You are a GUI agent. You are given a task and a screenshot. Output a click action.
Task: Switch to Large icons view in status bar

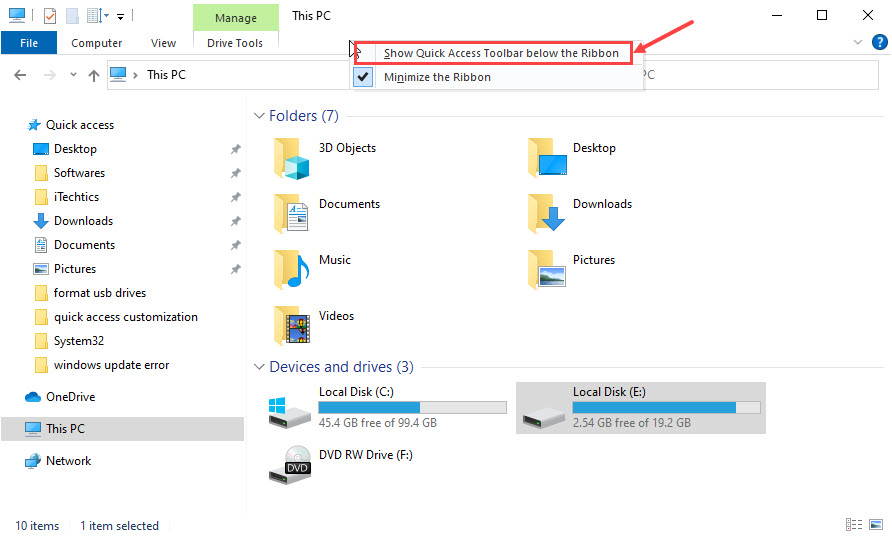click(x=876, y=524)
